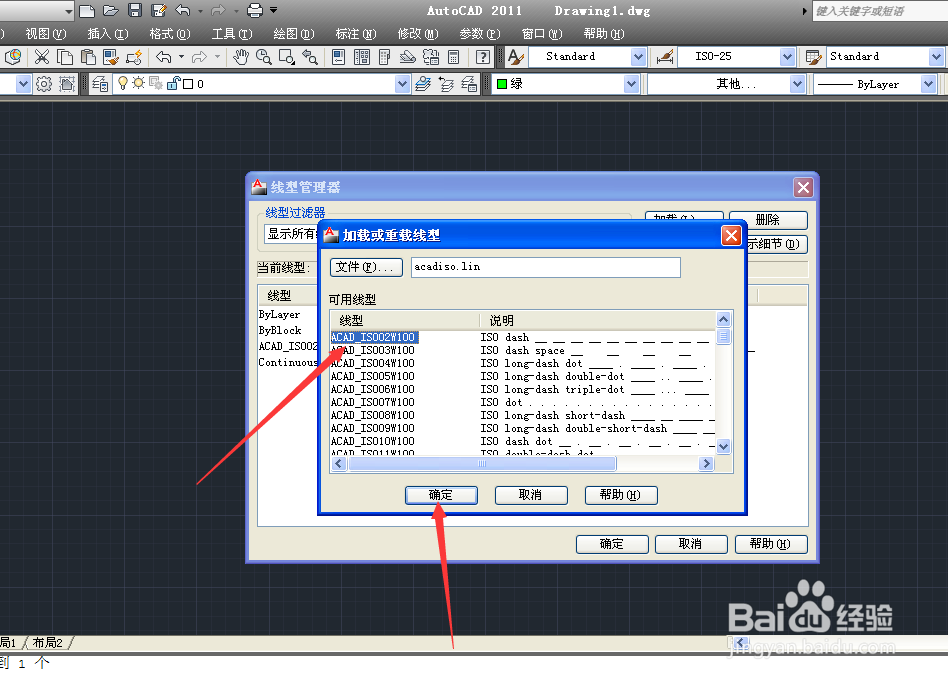This screenshot has height=680, width=948.
Task: Click the Cut scissors icon
Action: pos(42,57)
